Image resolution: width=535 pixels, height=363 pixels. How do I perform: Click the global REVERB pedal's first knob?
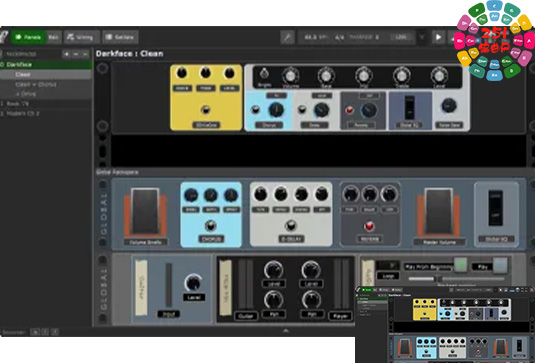[350, 194]
